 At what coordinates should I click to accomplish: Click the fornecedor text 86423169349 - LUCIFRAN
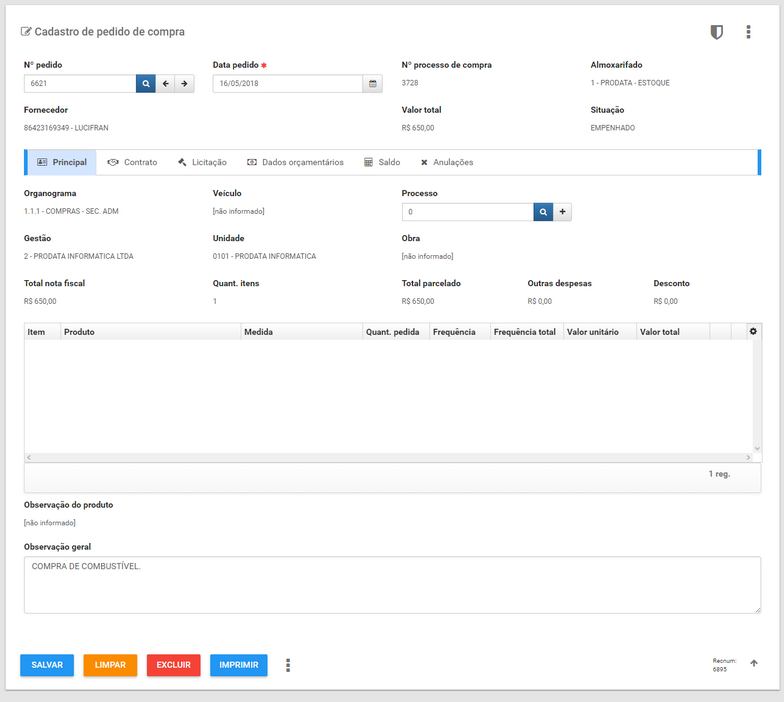click(66, 128)
